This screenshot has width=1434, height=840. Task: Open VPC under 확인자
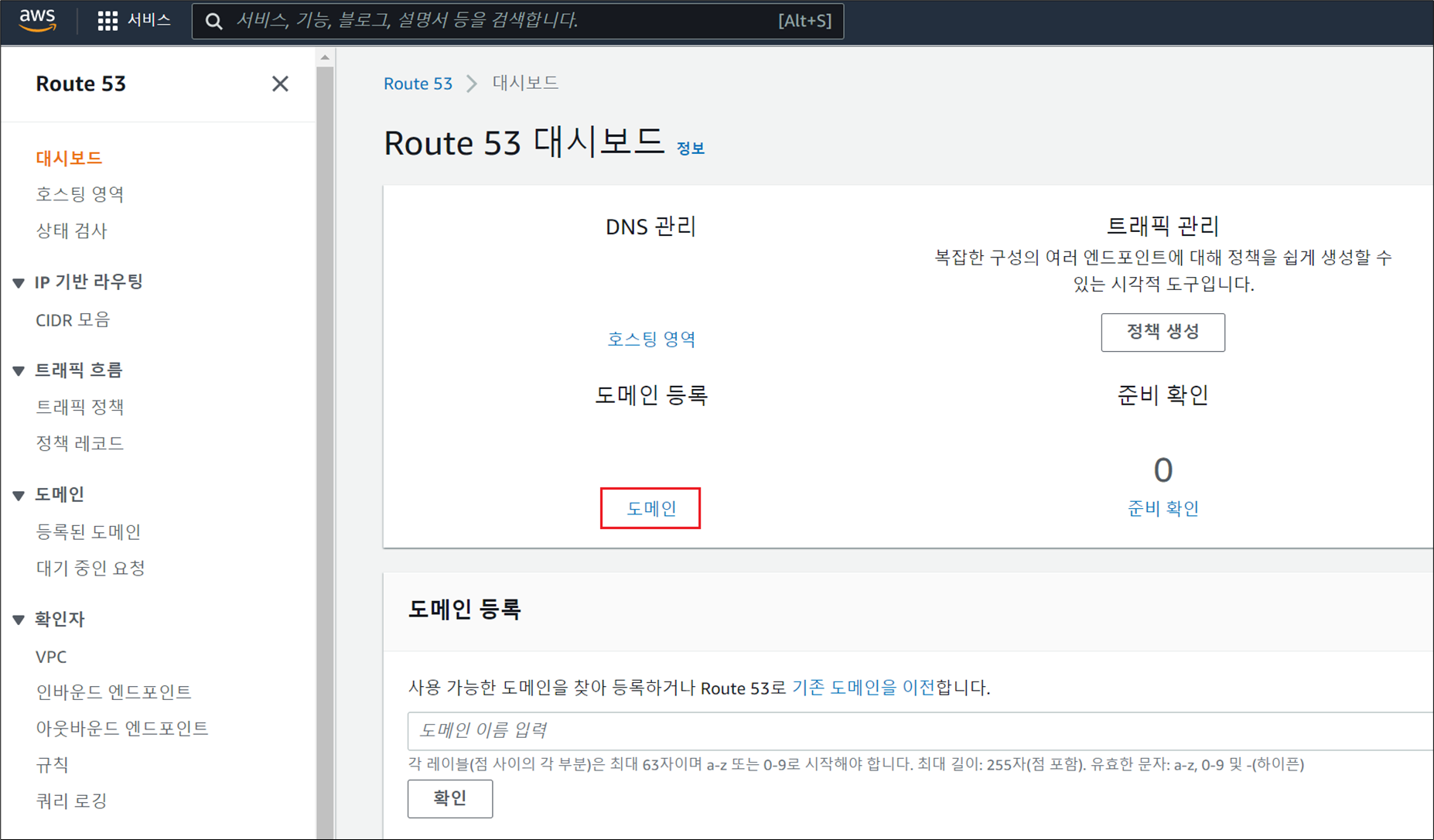[x=51, y=657]
